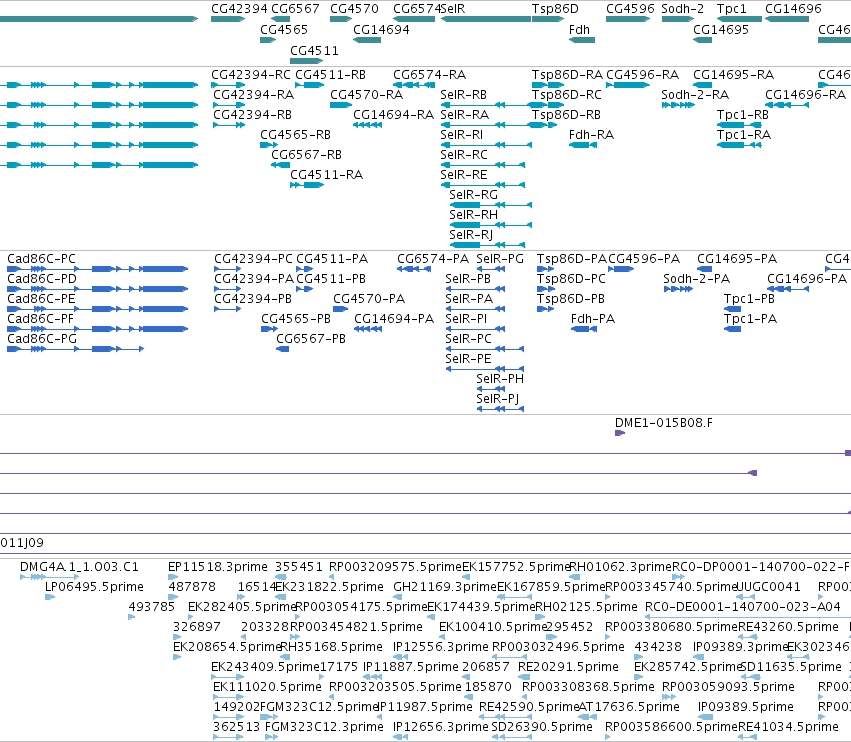
Task: Select the Tpc1-PA protein label
Action: [751, 319]
